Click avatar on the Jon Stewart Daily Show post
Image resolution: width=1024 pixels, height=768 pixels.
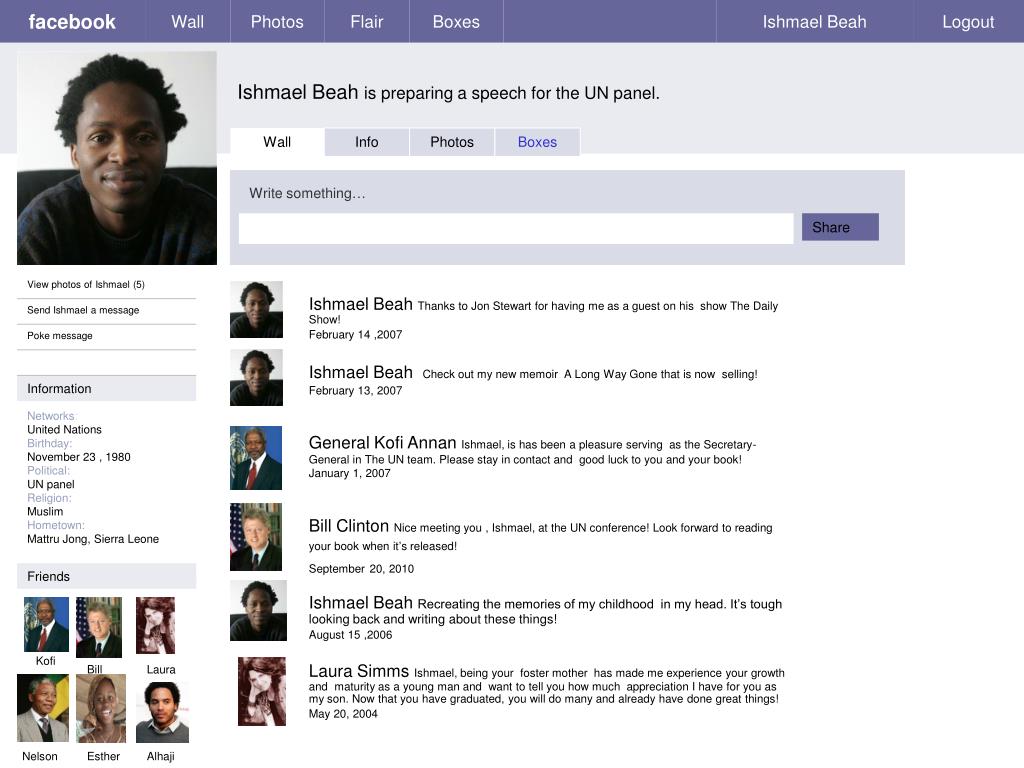(x=256, y=310)
